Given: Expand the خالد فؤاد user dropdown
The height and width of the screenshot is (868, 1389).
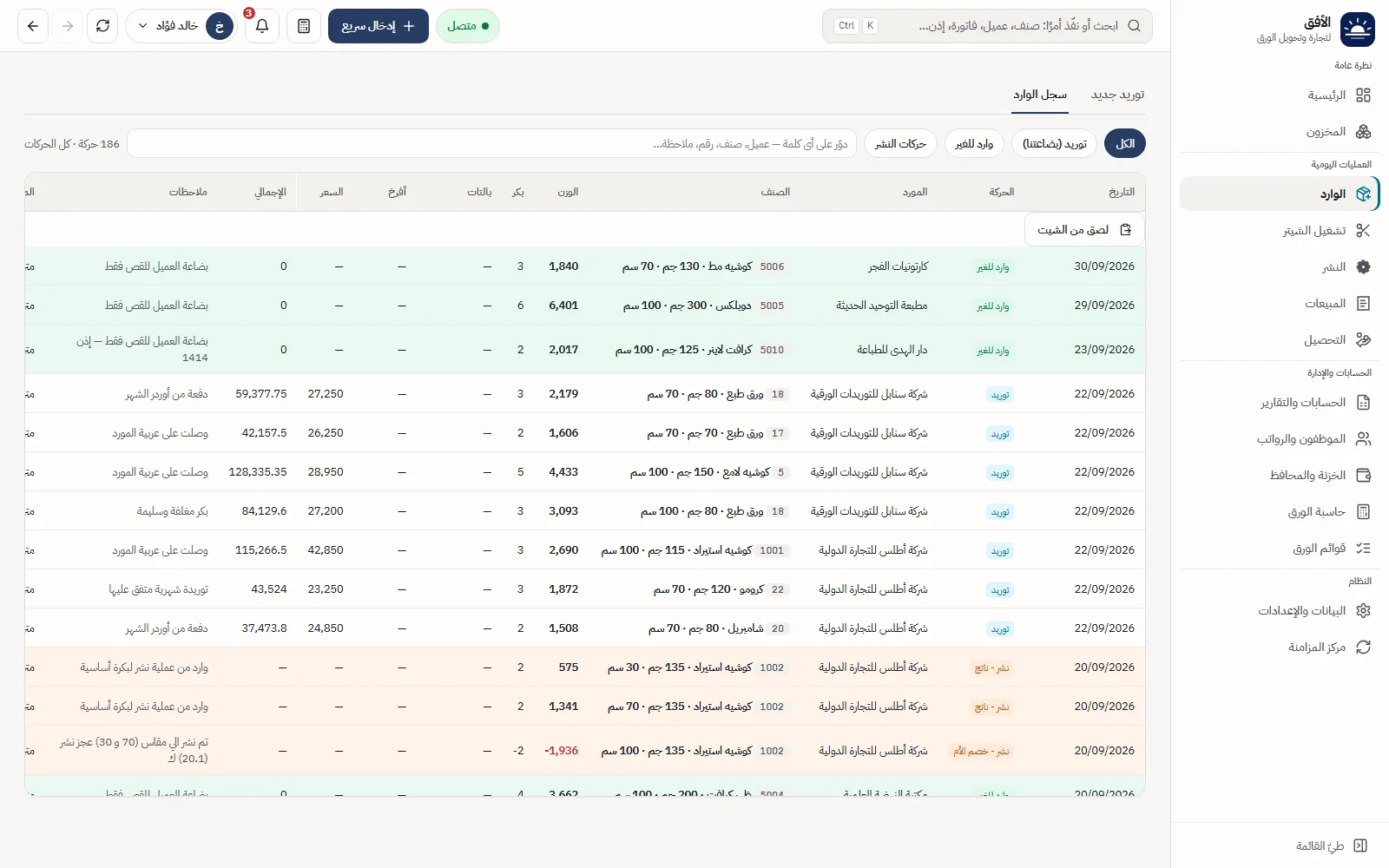Looking at the screenshot, I should [x=181, y=26].
